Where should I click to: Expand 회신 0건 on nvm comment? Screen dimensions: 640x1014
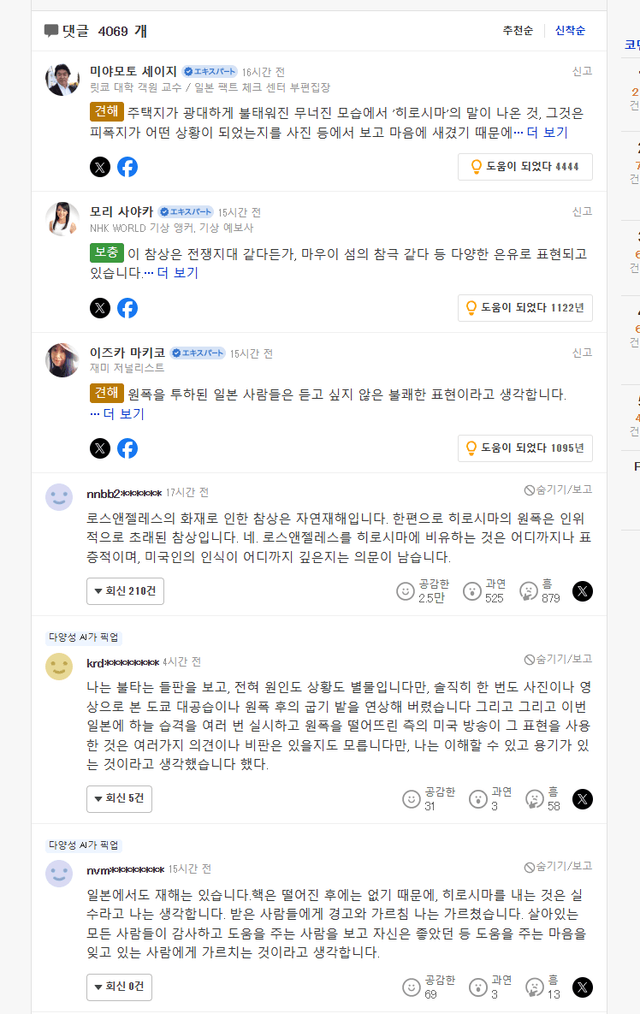coord(119,987)
